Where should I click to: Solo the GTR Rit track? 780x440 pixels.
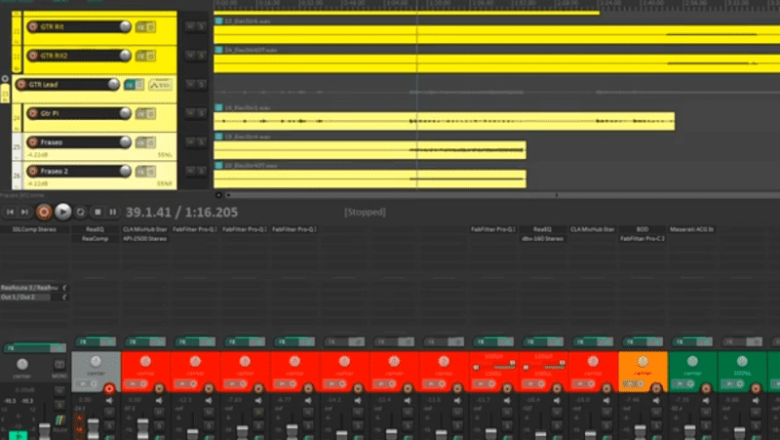[201, 26]
